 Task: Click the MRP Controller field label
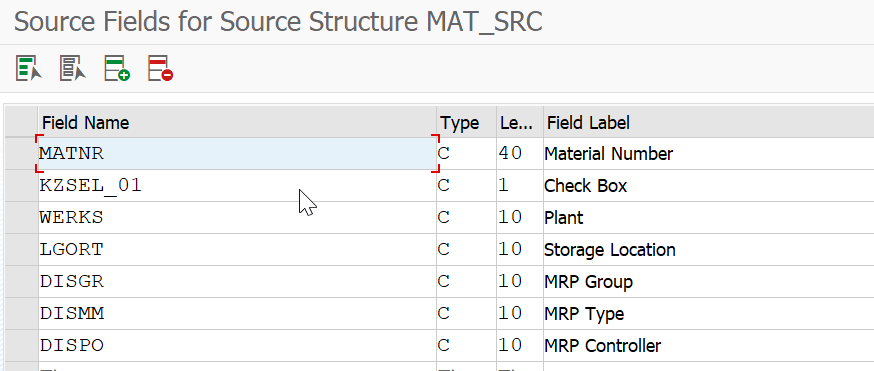[603, 346]
